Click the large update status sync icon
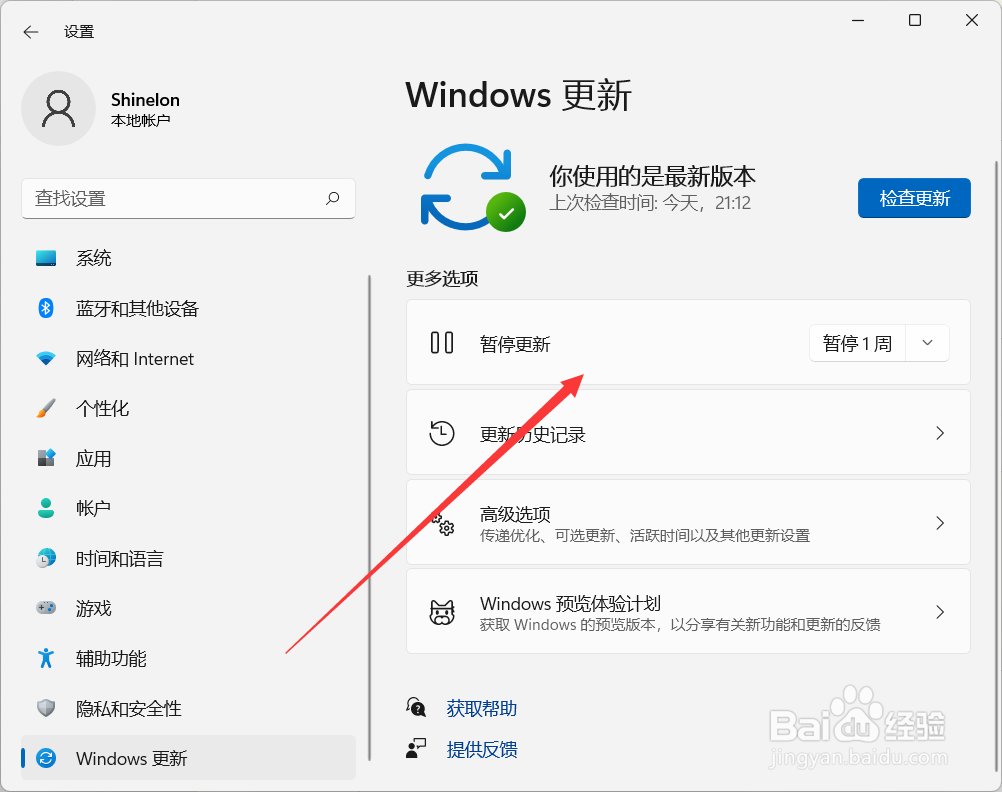This screenshot has width=1002, height=792. coord(473,188)
